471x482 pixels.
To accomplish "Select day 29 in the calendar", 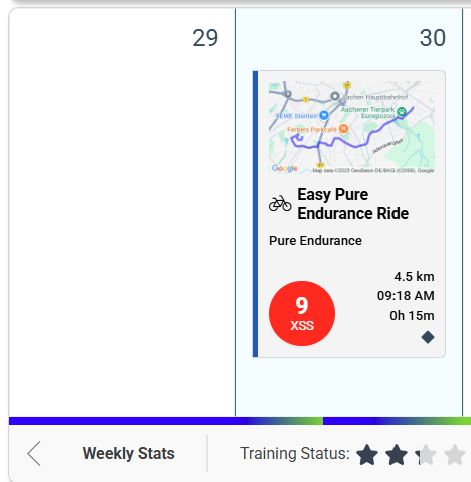I will [x=205, y=38].
